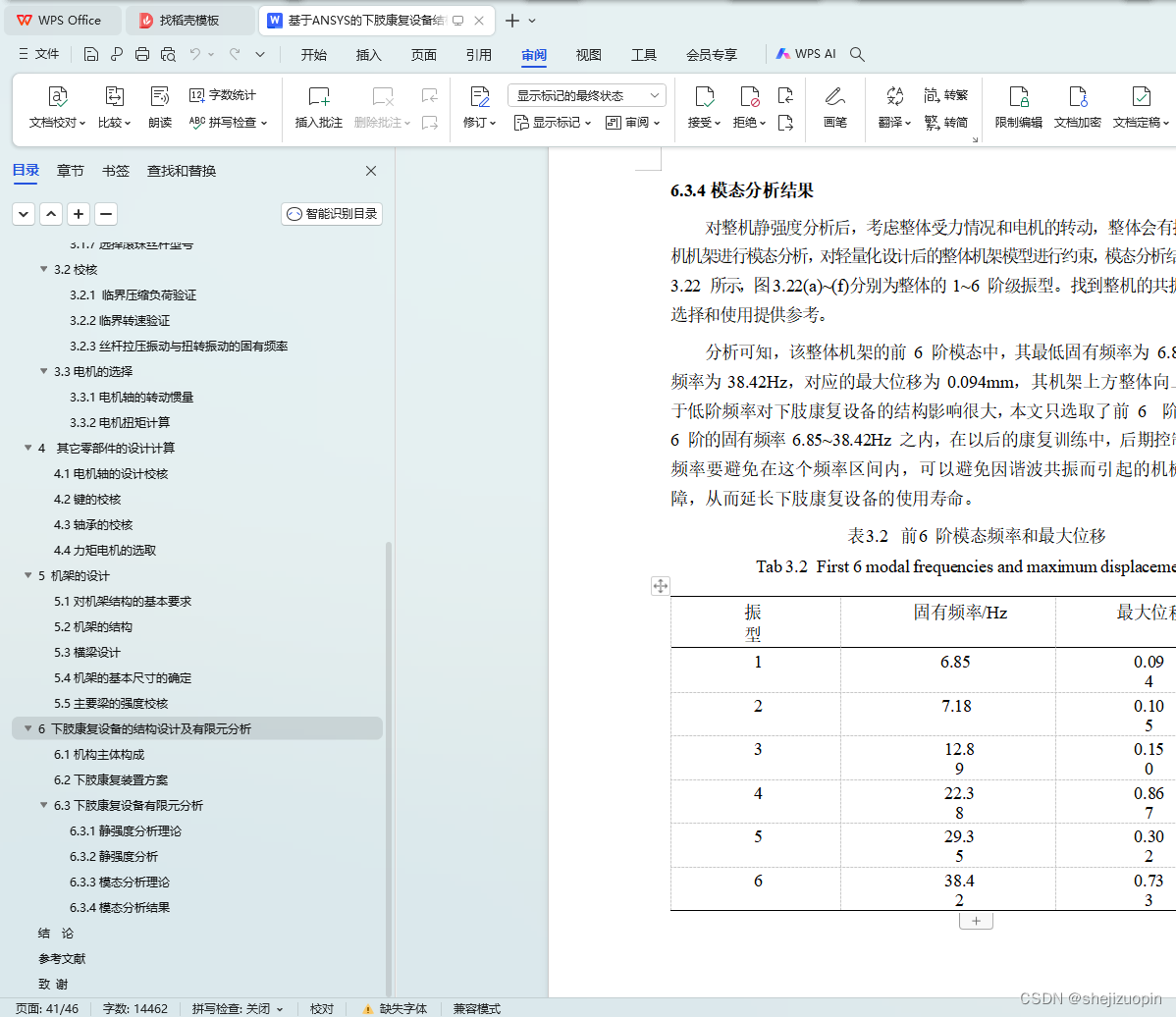The image size is (1176, 1017).
Task: Select the 画笔 pen tool
Action: pyautogui.click(x=834, y=107)
